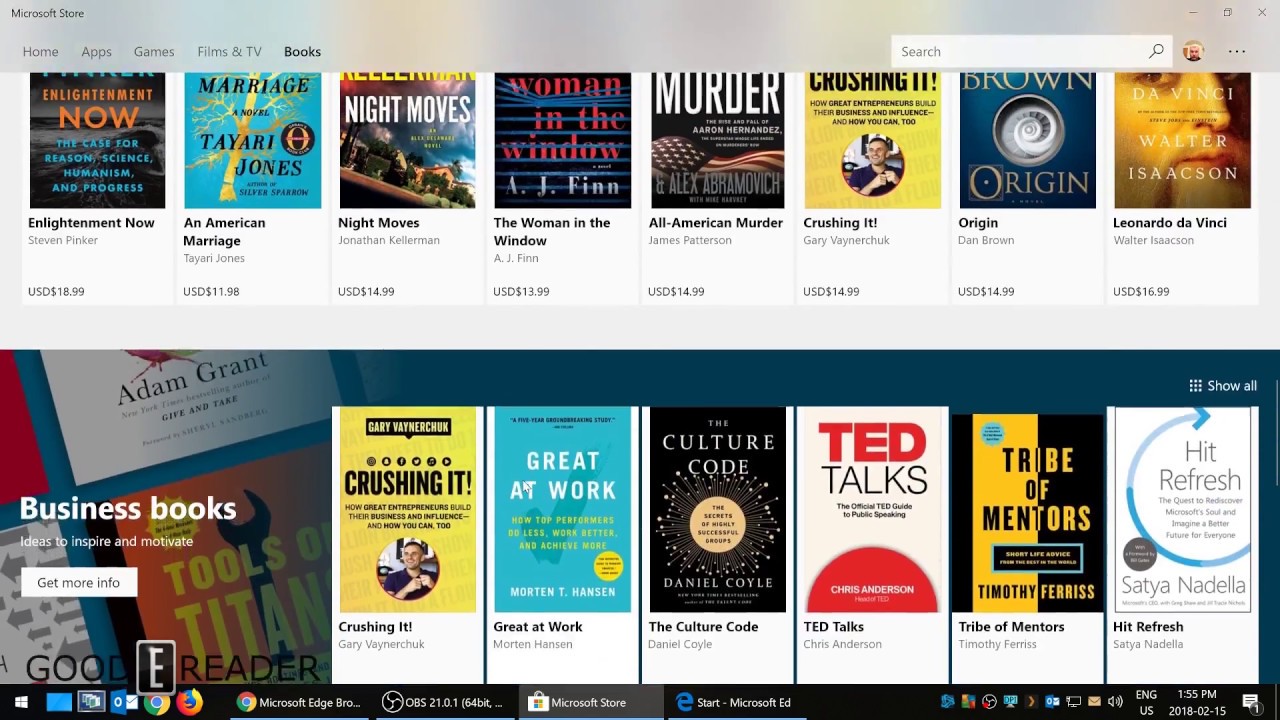Switch to Start - Microsoft Edge window
1280x720 pixels.
point(734,702)
